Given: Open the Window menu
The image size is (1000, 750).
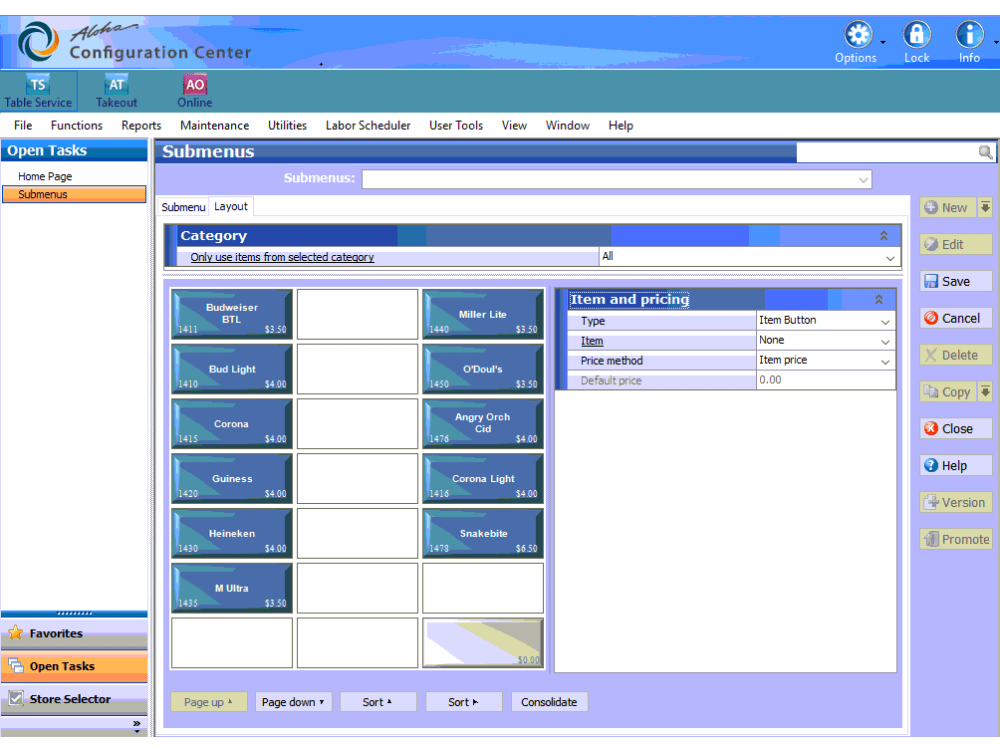Looking at the screenshot, I should point(568,126).
